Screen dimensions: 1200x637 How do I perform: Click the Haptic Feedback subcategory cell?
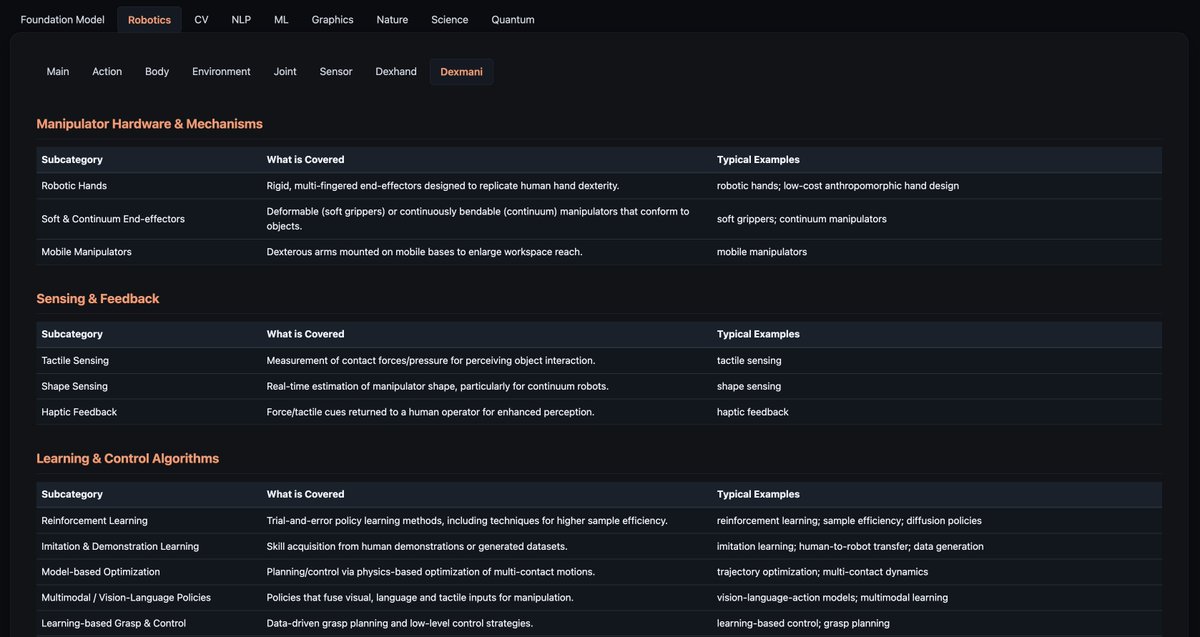click(79, 412)
